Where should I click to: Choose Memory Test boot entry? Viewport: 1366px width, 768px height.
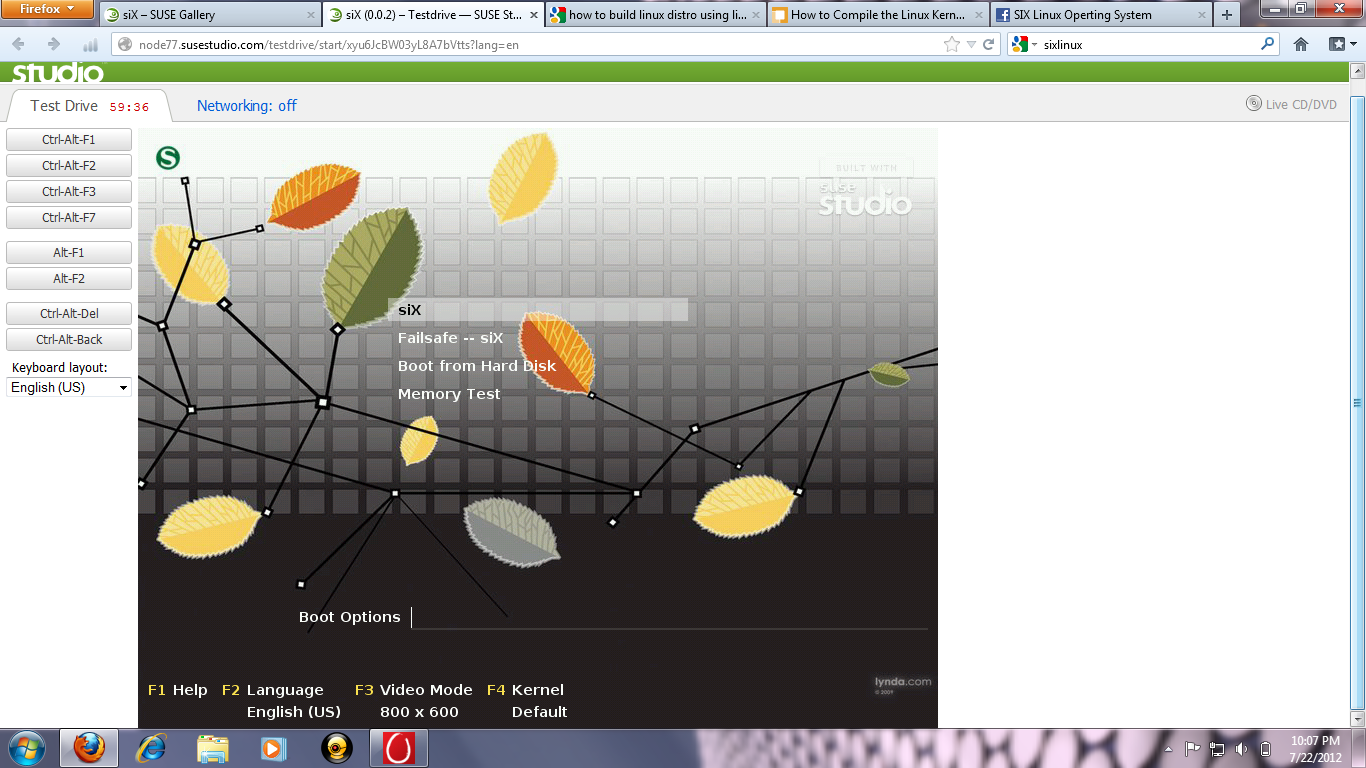tap(449, 394)
